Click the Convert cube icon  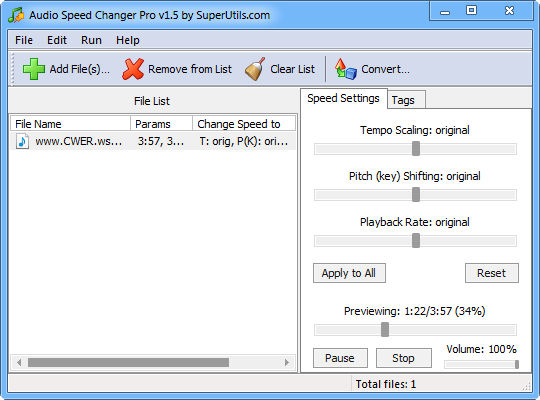click(x=345, y=69)
